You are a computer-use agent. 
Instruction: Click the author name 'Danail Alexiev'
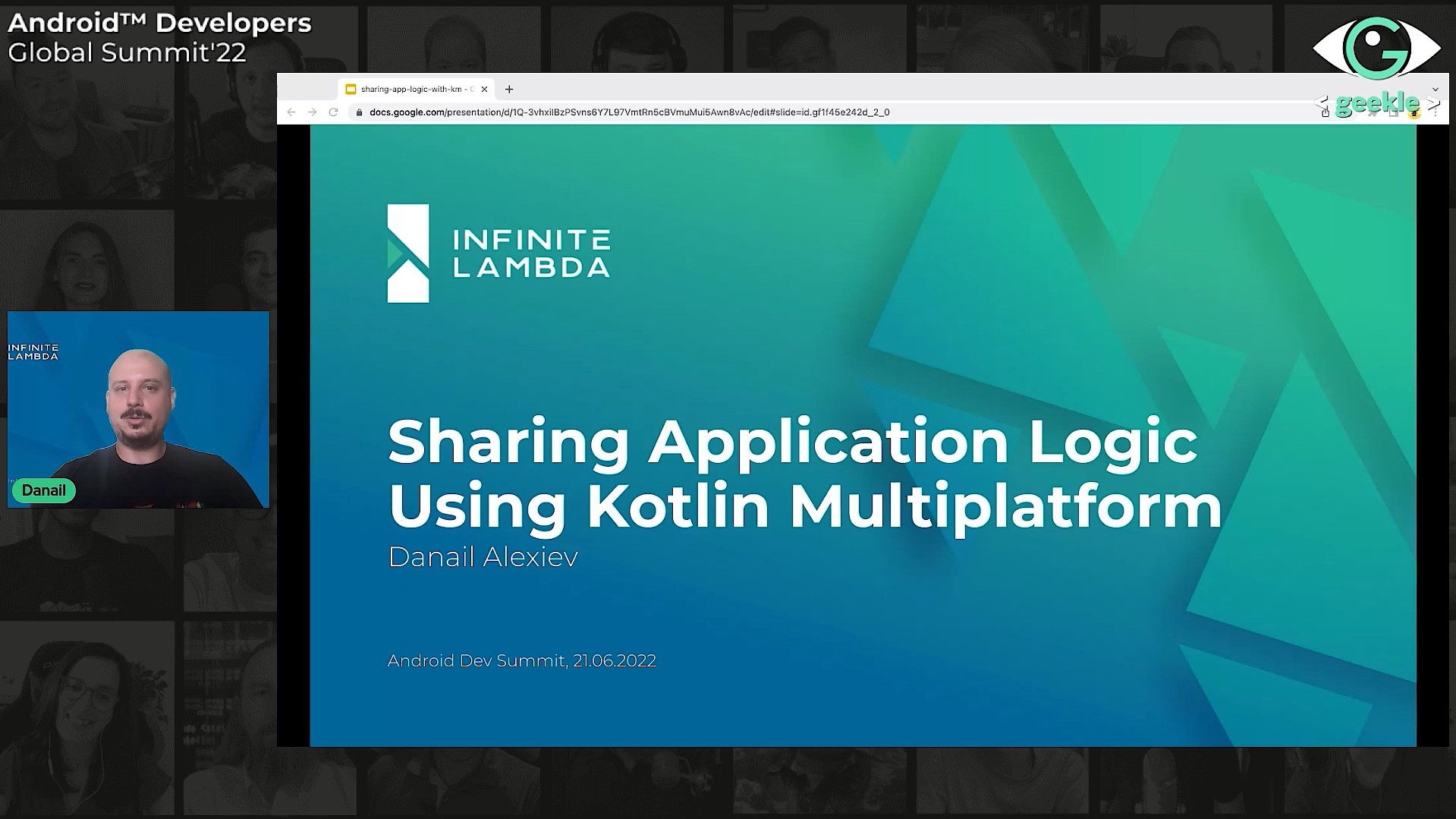tap(483, 557)
